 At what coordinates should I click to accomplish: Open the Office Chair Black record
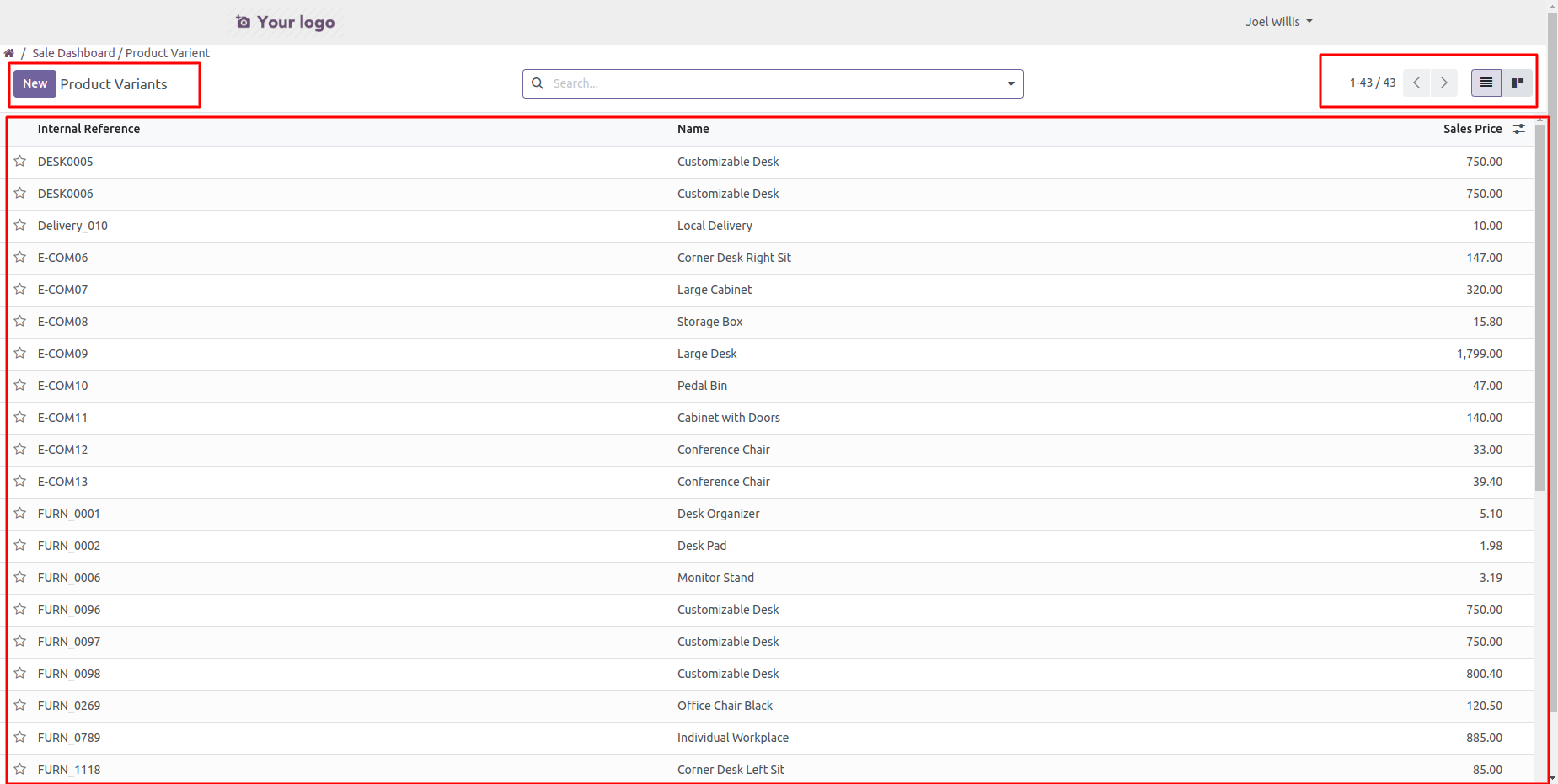tap(725, 706)
